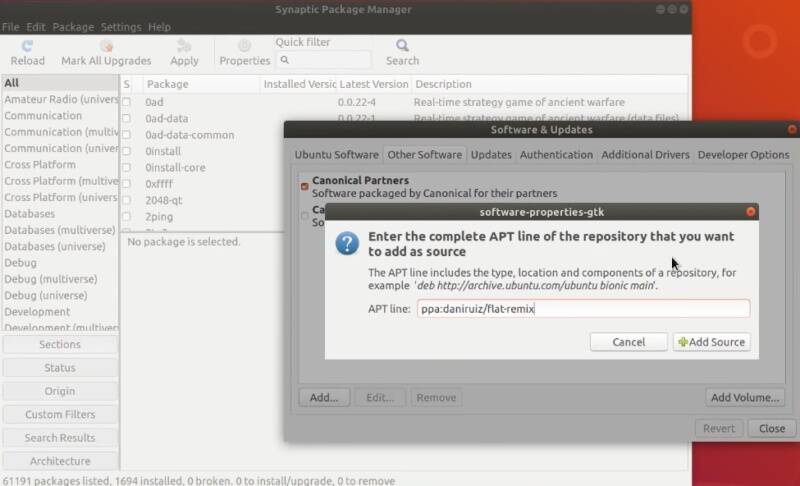This screenshot has width=800, height=486.
Task: Click the Search magnifier icon
Action: click(402, 46)
